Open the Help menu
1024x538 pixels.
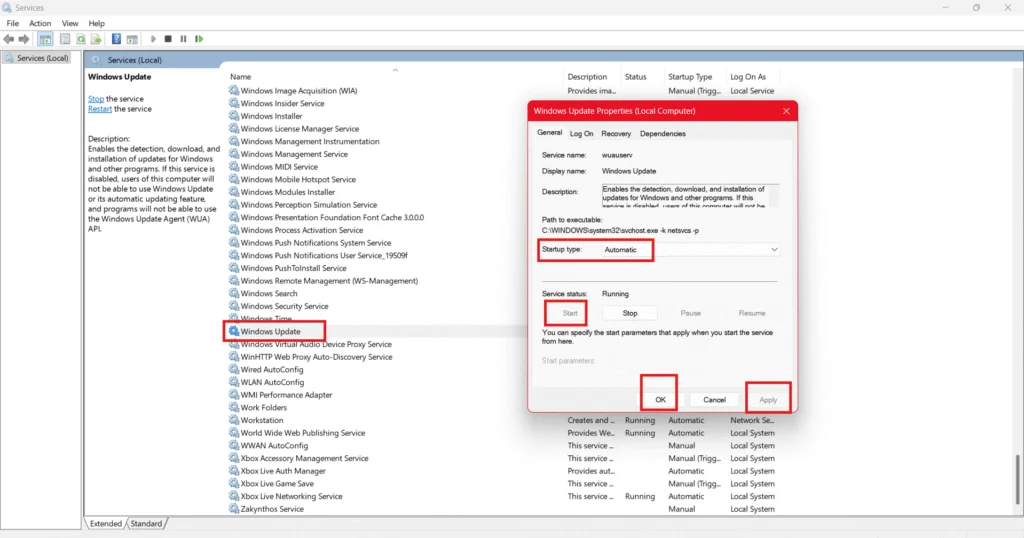tap(97, 23)
